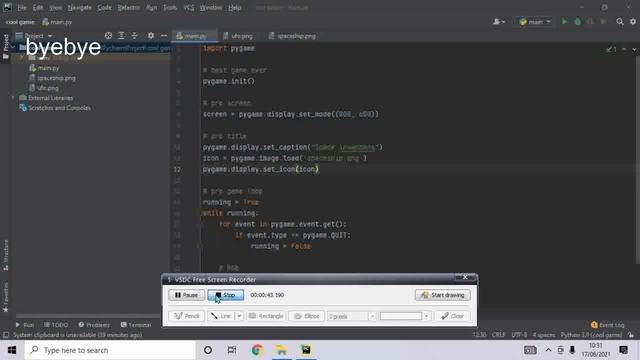Start debugging with the bug icon
The height and width of the screenshot is (360, 640).
577,22
